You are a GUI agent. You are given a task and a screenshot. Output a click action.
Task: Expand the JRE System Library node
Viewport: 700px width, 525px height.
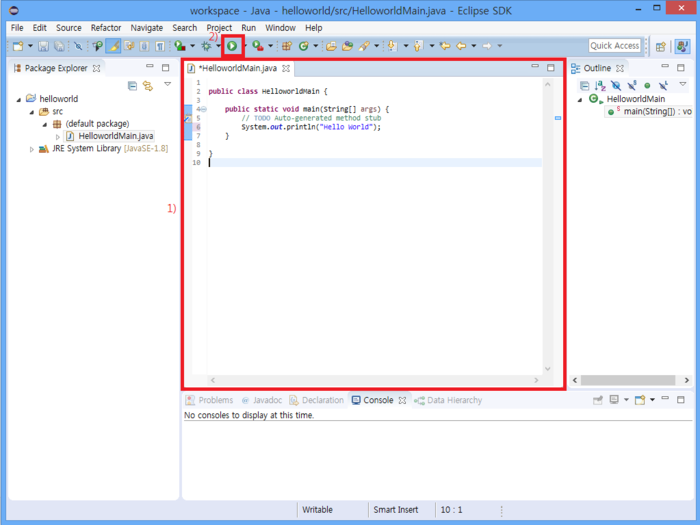coord(31,149)
